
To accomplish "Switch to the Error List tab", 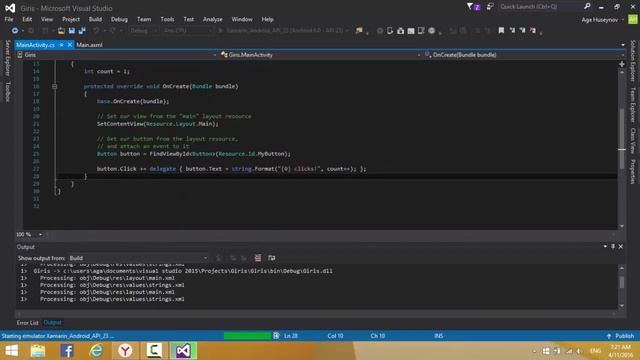I will tap(27, 323).
